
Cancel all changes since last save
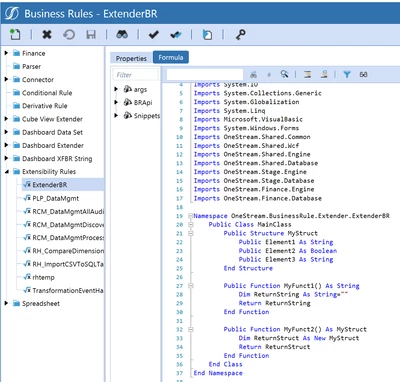[69, 34]
